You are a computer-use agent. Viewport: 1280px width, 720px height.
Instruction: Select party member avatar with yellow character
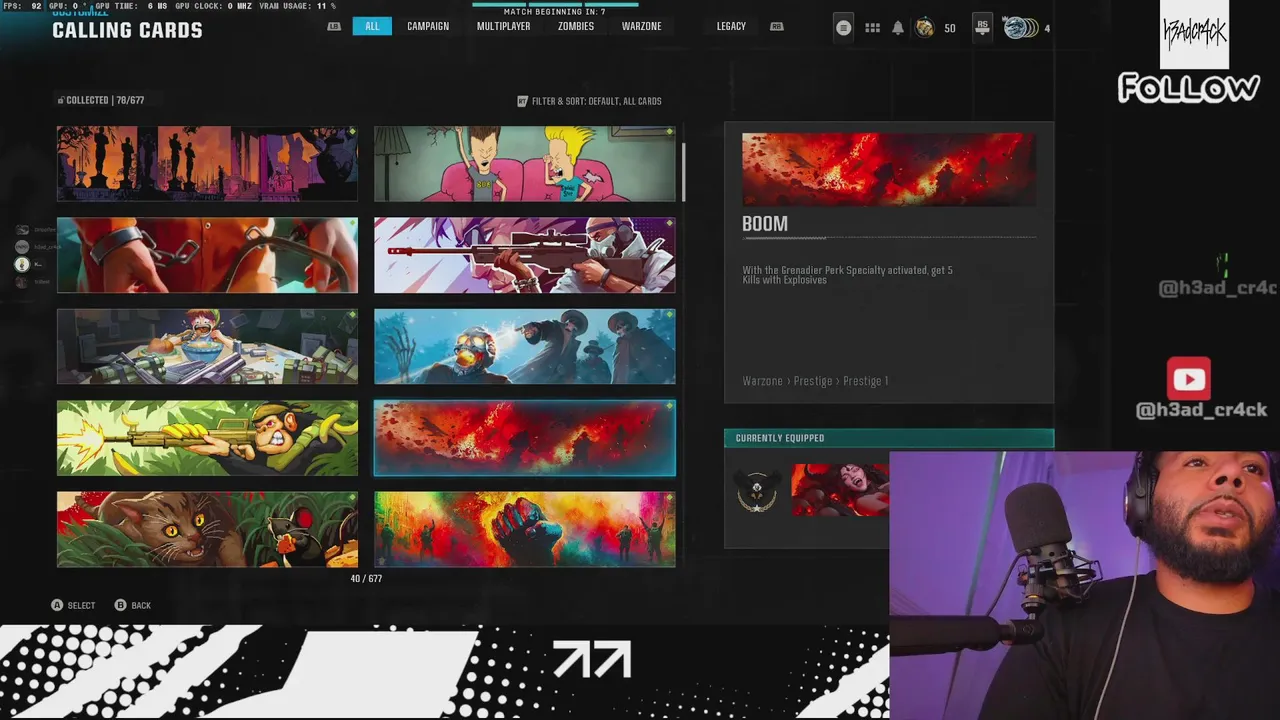tap(22, 264)
